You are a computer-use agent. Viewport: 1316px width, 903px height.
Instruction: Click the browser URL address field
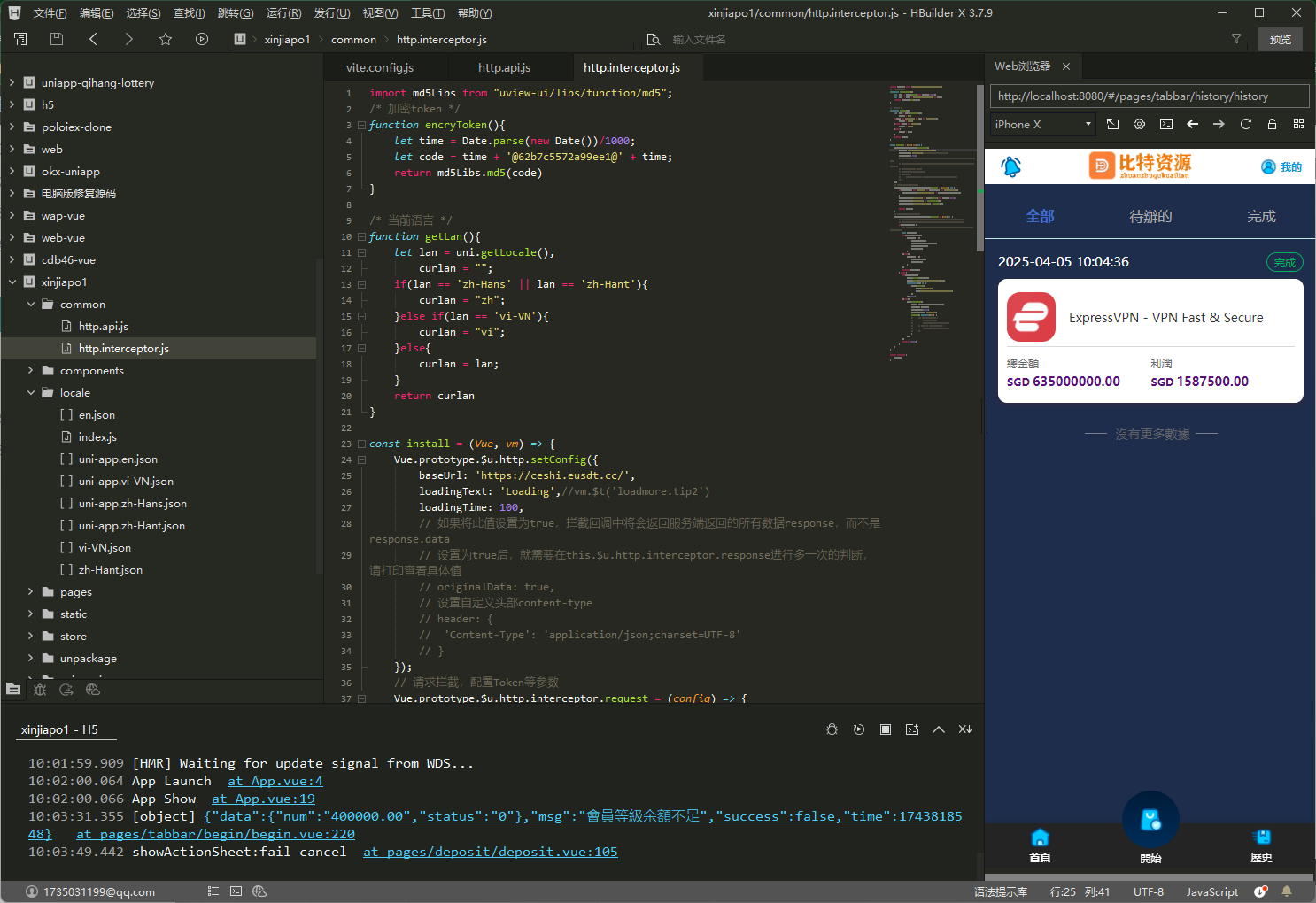[1149, 96]
